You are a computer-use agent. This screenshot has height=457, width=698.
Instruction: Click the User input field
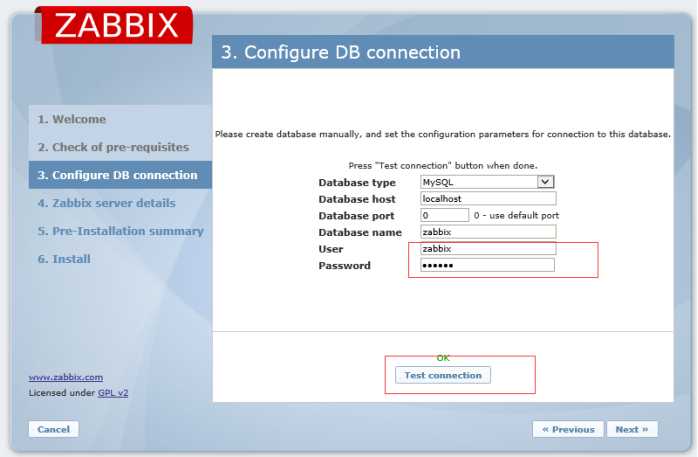click(488, 249)
